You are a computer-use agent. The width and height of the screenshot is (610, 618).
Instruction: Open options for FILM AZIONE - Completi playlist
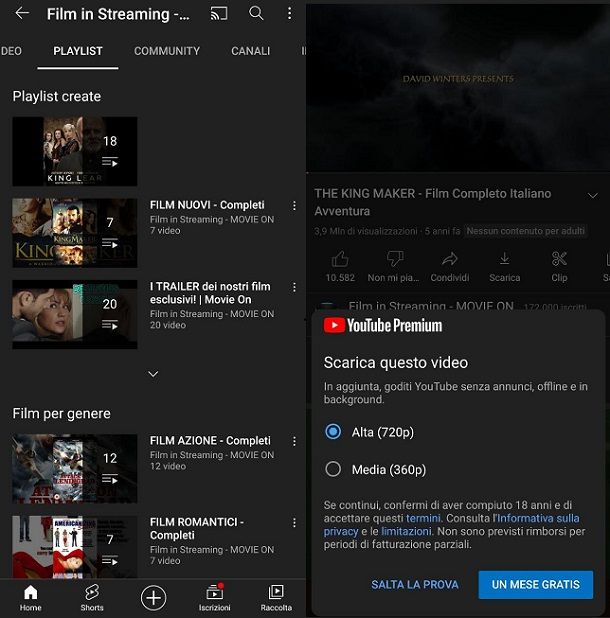tap(294, 441)
